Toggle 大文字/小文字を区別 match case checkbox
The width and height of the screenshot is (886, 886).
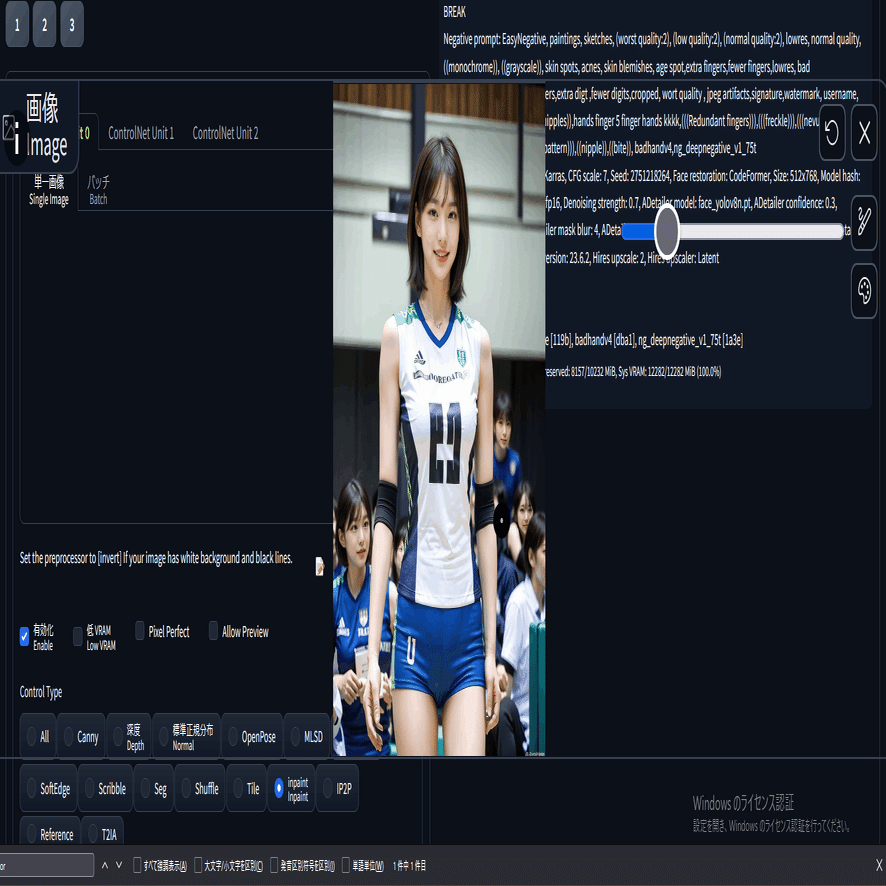pos(198,865)
